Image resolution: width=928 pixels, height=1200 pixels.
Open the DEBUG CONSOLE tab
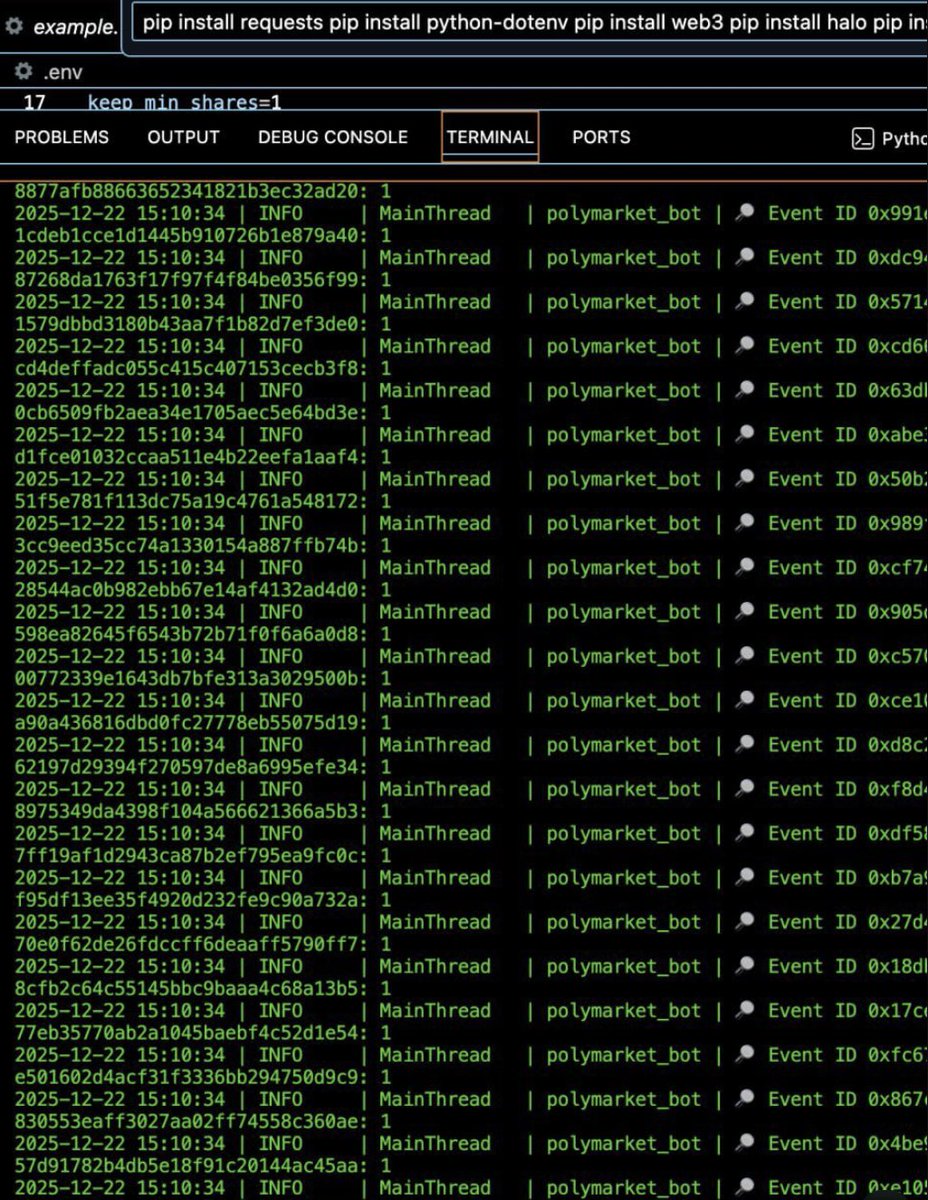pyautogui.click(x=333, y=137)
